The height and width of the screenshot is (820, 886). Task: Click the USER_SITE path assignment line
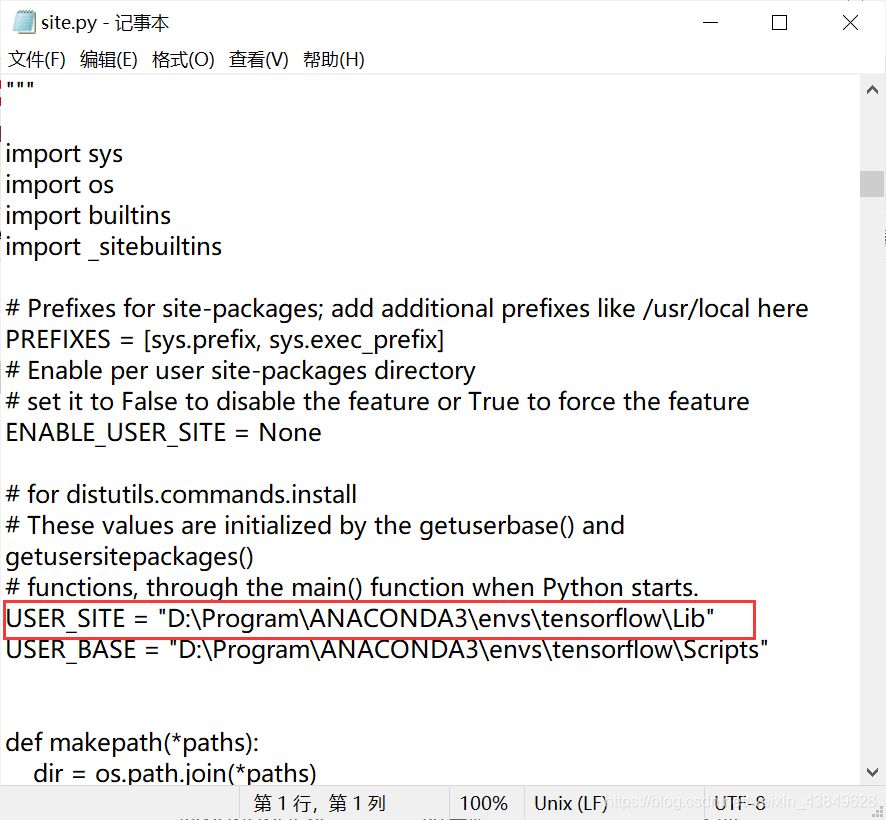pyautogui.click(x=360, y=619)
